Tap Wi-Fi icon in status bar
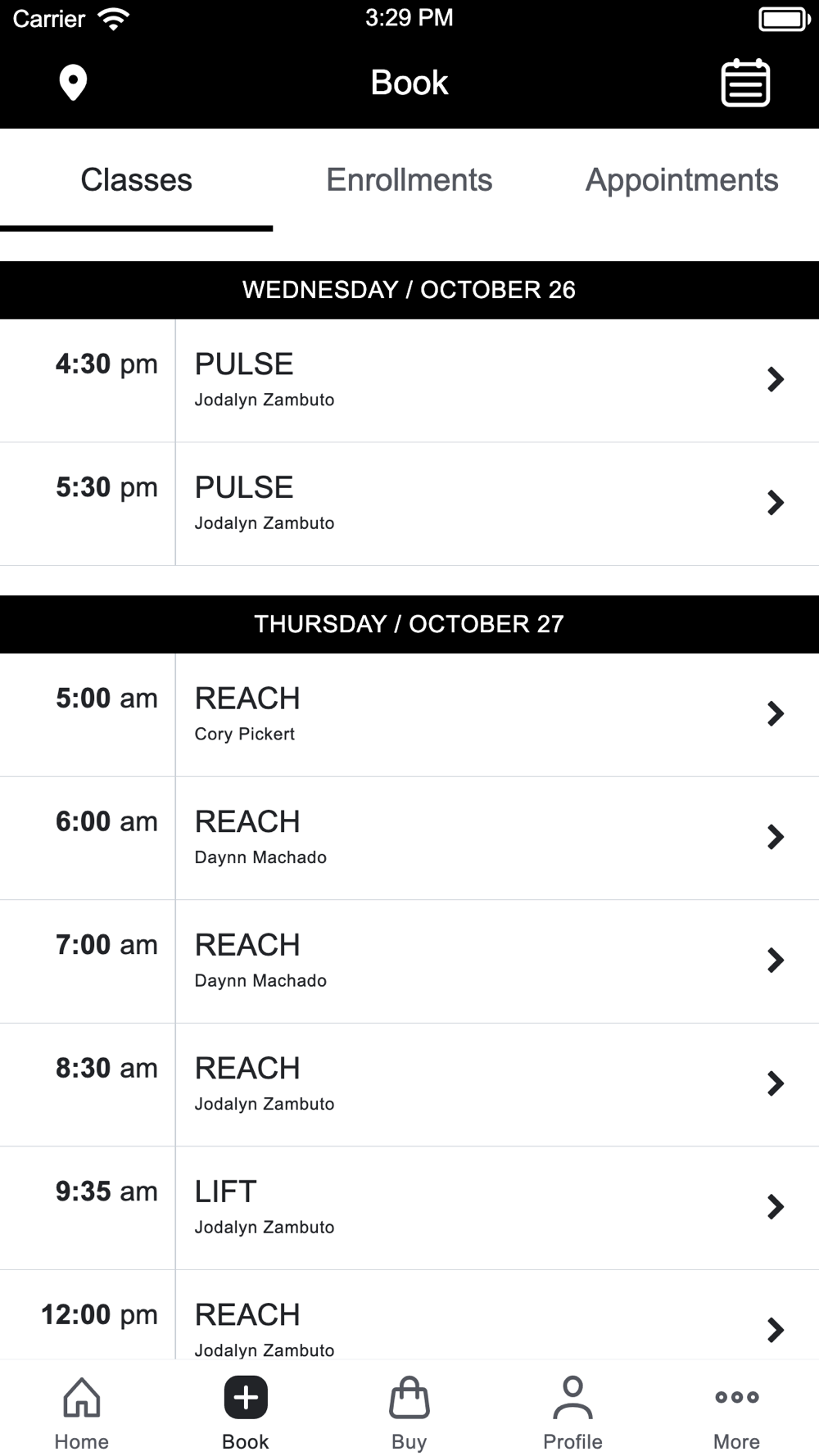 click(113, 19)
